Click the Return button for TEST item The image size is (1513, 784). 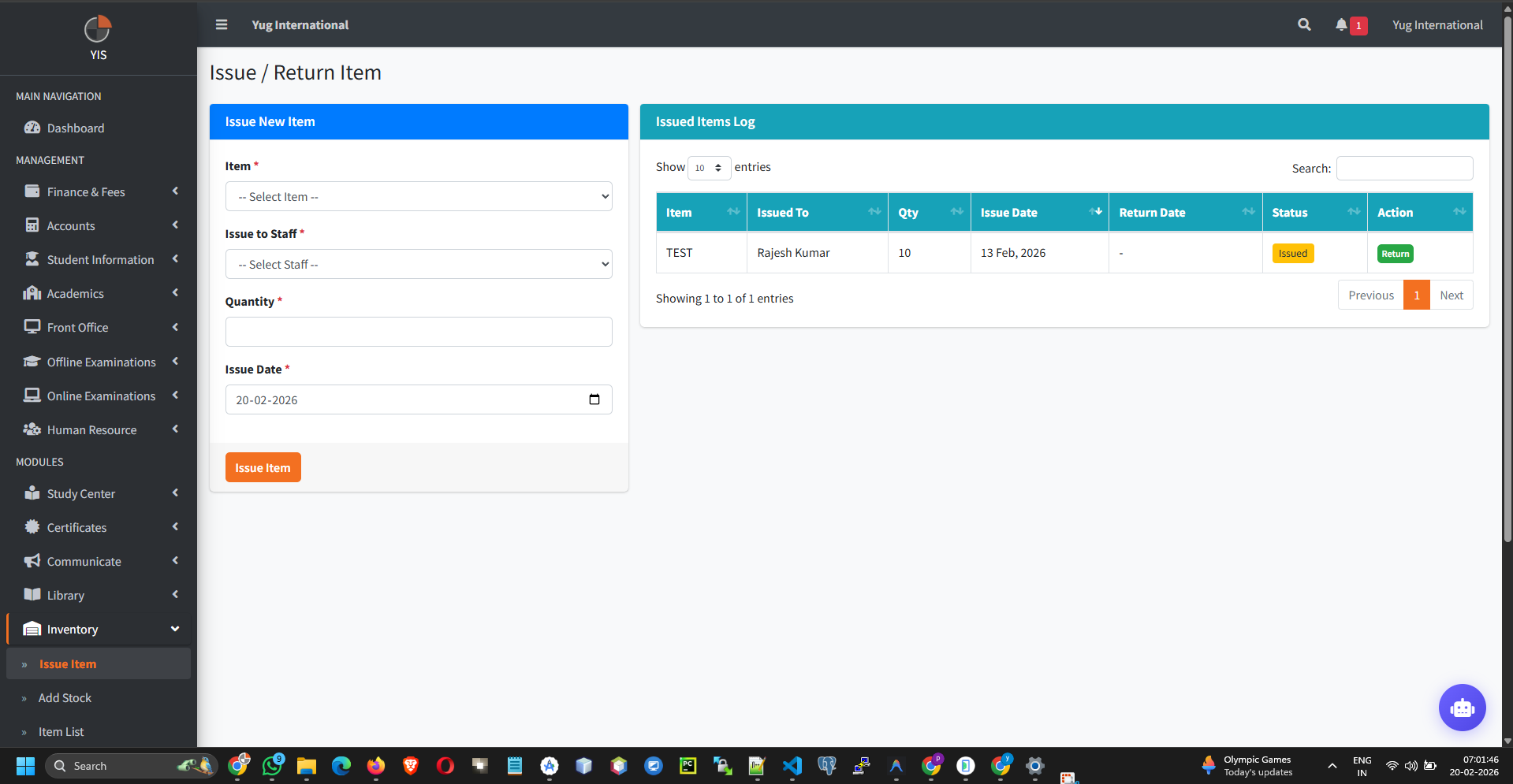click(1395, 253)
